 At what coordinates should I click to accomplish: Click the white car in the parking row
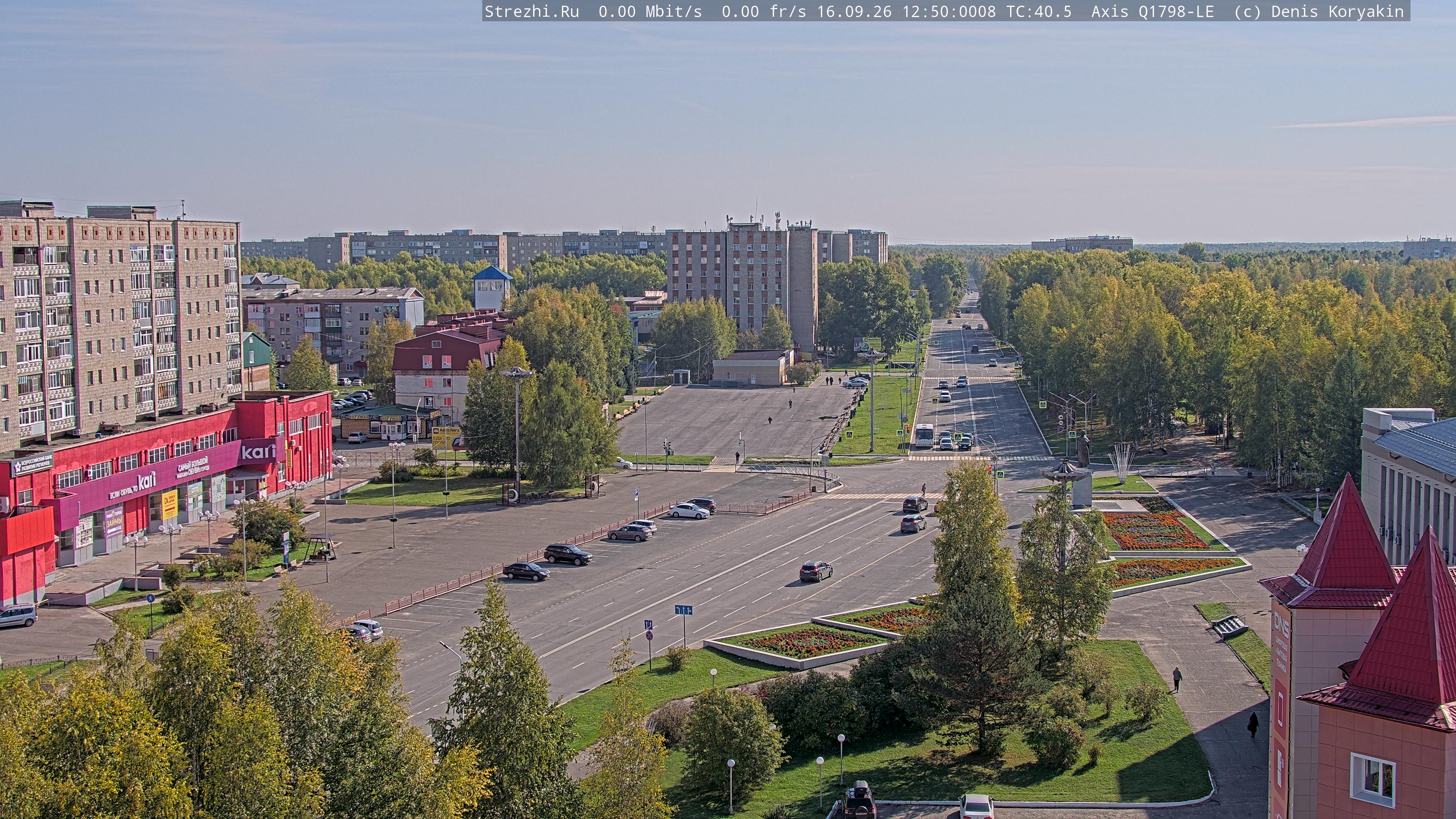pos(689,511)
